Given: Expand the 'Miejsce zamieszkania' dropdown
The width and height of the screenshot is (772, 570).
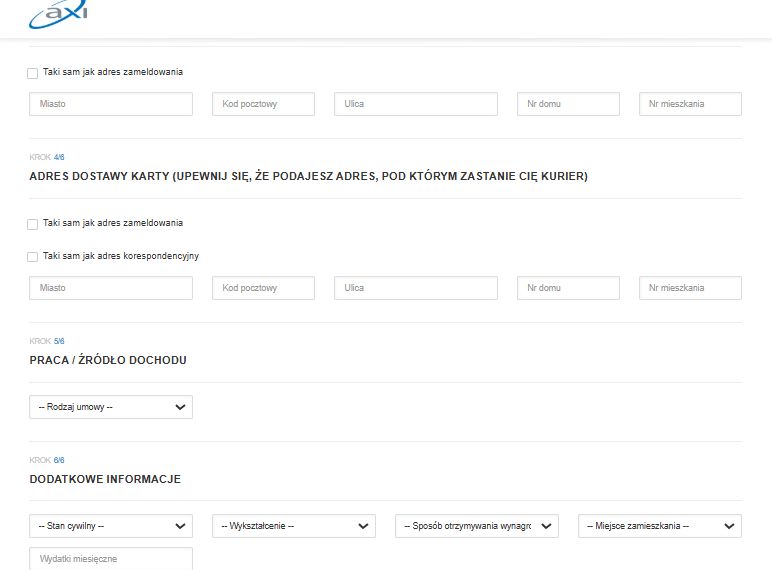Looking at the screenshot, I should (x=659, y=526).
